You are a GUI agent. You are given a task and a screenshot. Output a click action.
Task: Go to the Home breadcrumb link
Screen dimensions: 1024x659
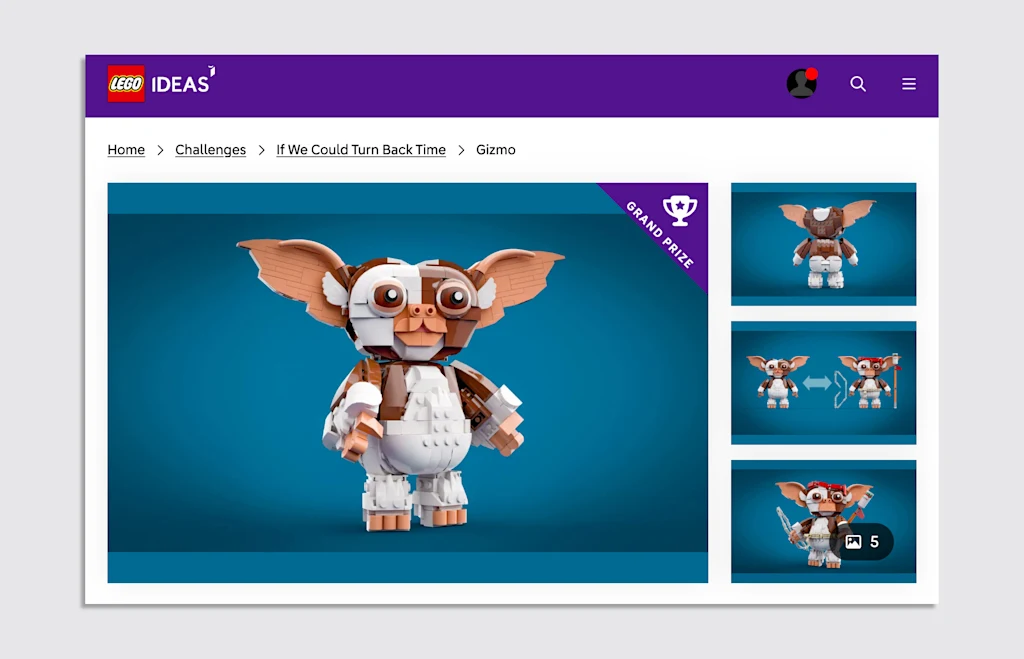[126, 150]
